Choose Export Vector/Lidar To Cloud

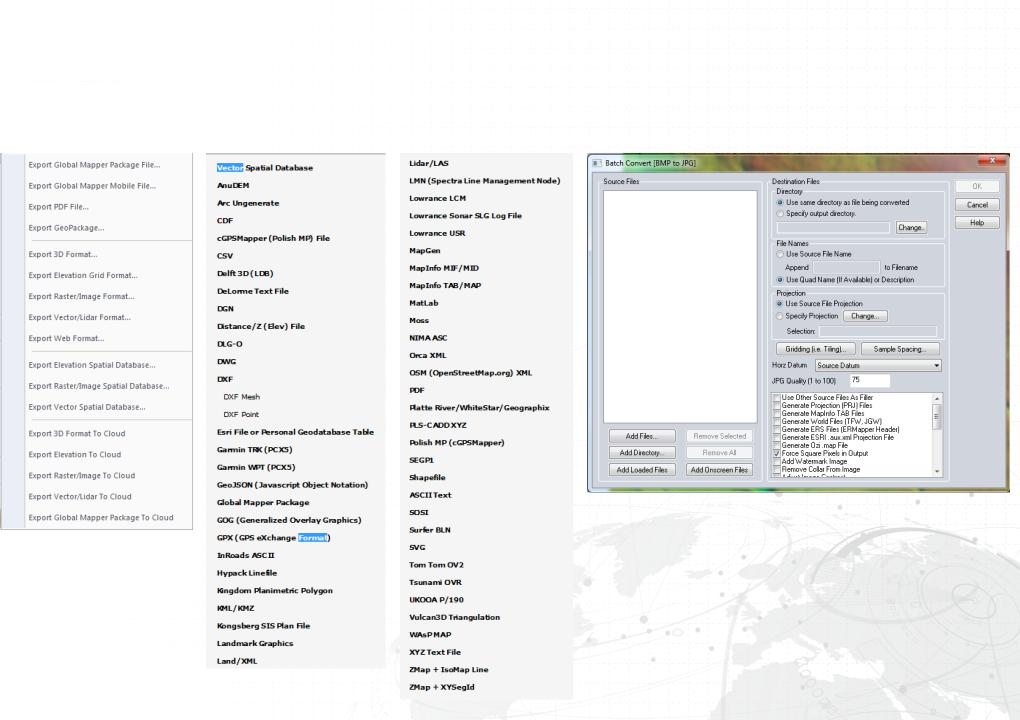pyautogui.click(x=80, y=497)
